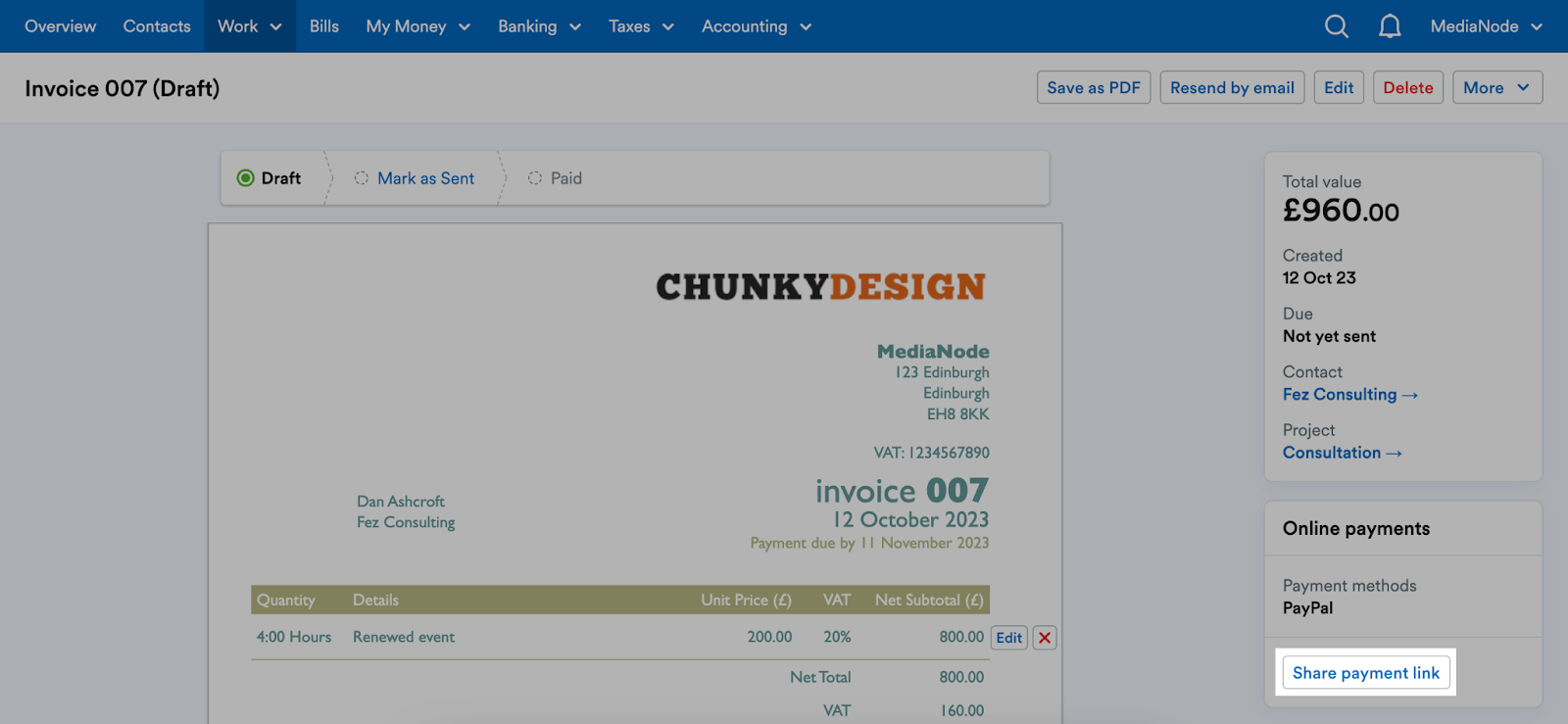Click the 4:00 Hours quantity cell
The image size is (1568, 724).
[294, 637]
